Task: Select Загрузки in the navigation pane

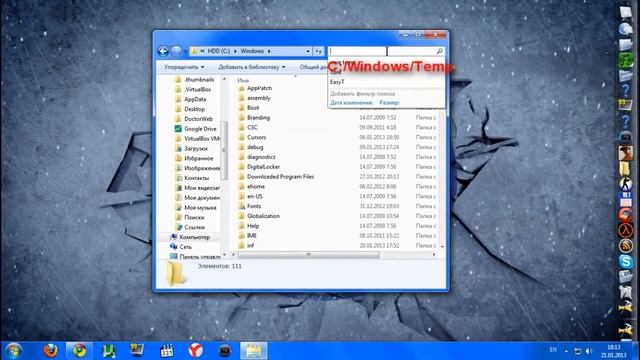Action: tap(196, 149)
